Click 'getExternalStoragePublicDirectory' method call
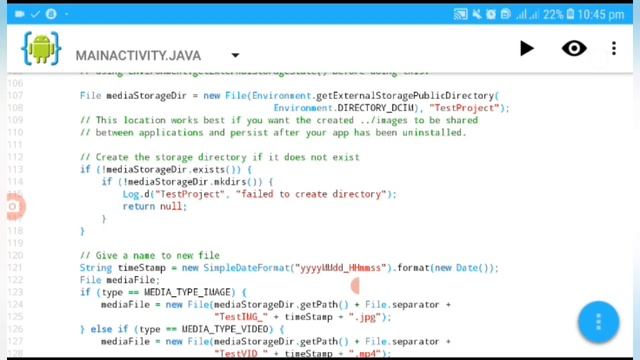 (405, 96)
